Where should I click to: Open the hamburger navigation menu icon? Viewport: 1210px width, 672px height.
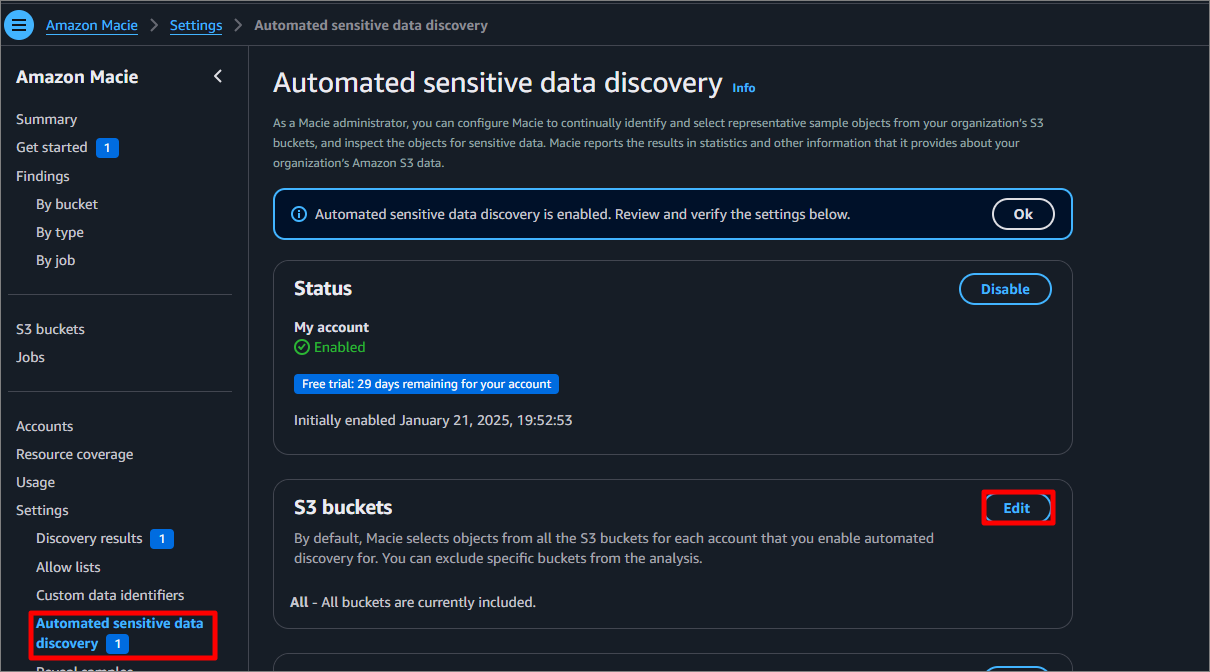point(19,25)
